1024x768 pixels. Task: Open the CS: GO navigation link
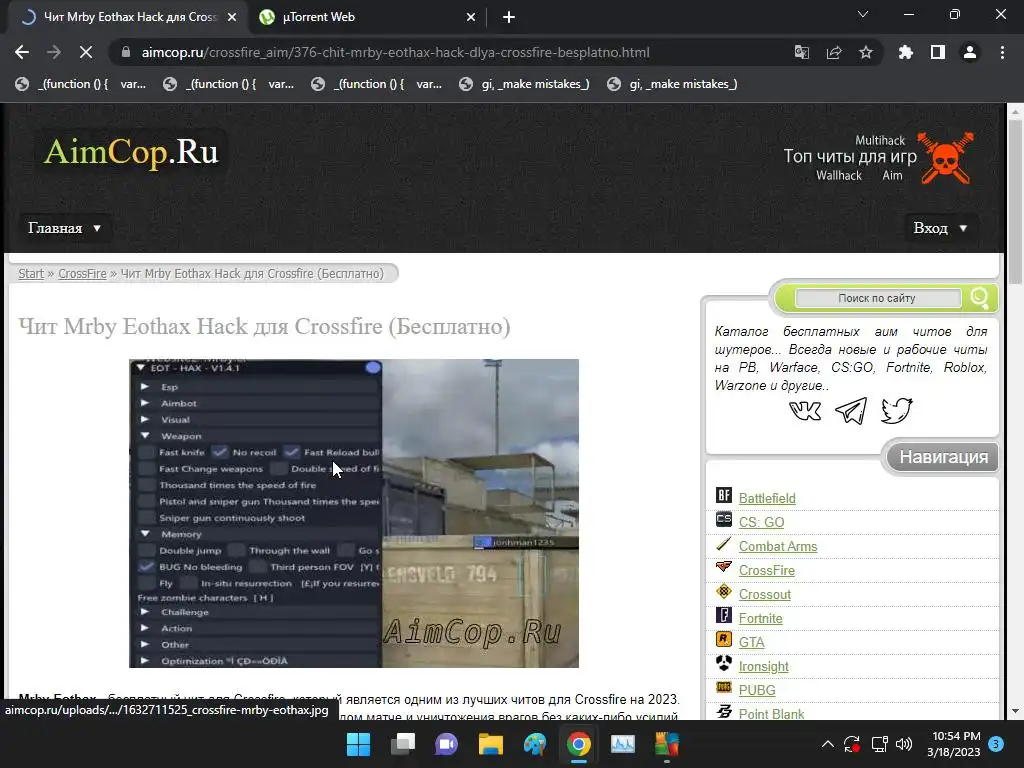[x=761, y=522]
